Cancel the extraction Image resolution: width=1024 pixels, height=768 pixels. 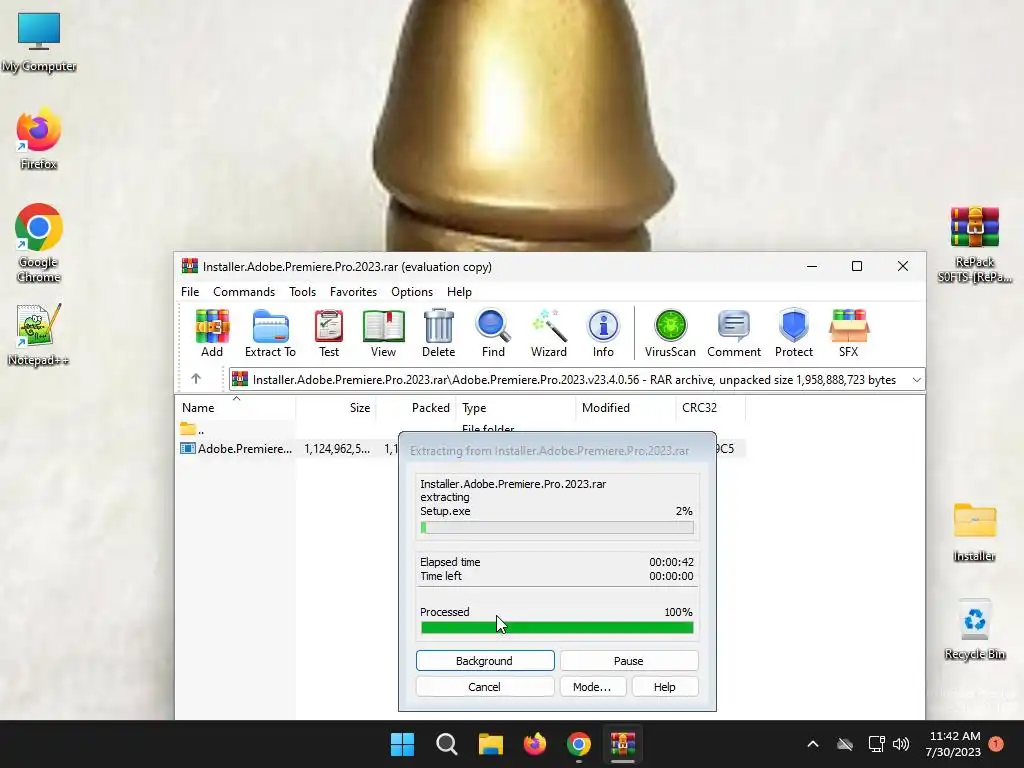(485, 687)
